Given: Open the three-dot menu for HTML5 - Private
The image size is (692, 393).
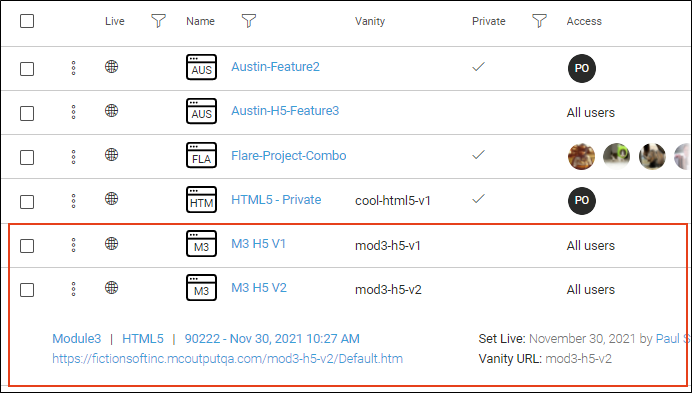Looking at the screenshot, I should point(73,200).
